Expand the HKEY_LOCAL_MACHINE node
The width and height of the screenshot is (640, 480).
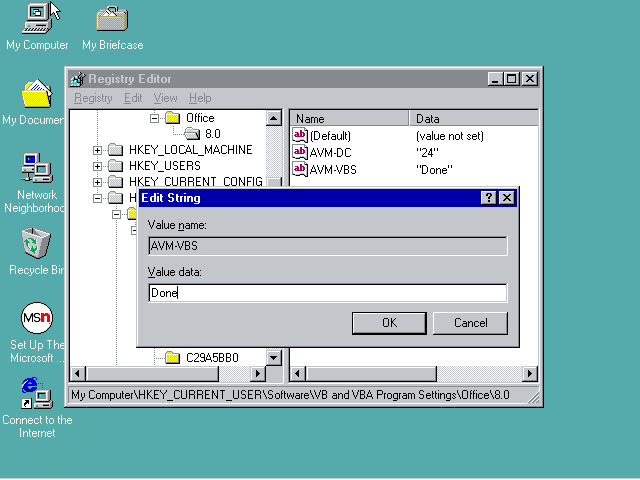[x=97, y=150]
